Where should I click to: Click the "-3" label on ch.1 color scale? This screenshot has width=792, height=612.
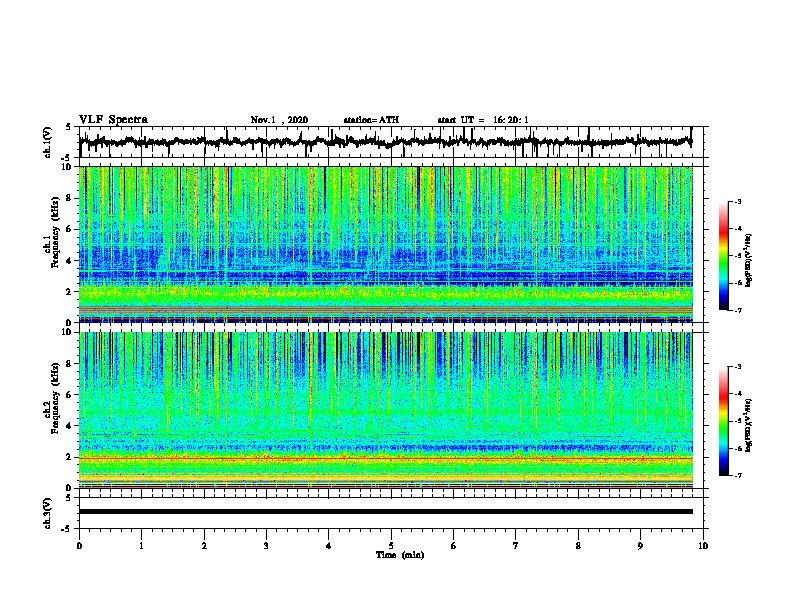point(738,201)
